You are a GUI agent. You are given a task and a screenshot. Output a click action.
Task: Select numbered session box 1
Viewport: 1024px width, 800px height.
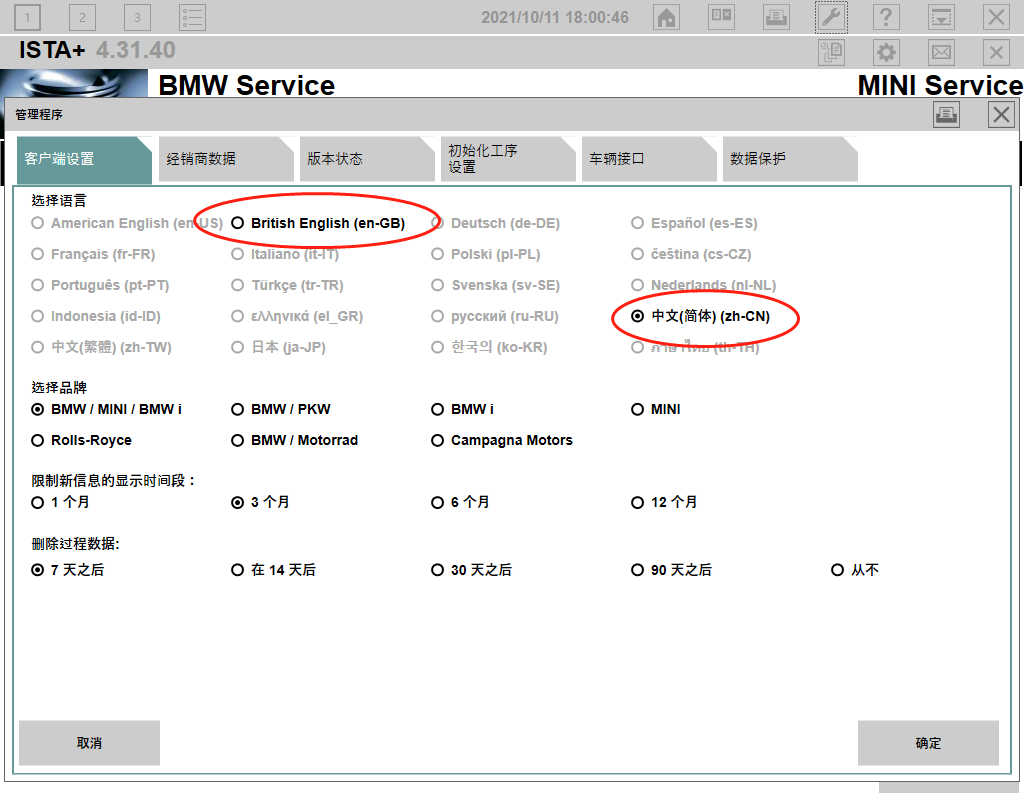pyautogui.click(x=27, y=17)
